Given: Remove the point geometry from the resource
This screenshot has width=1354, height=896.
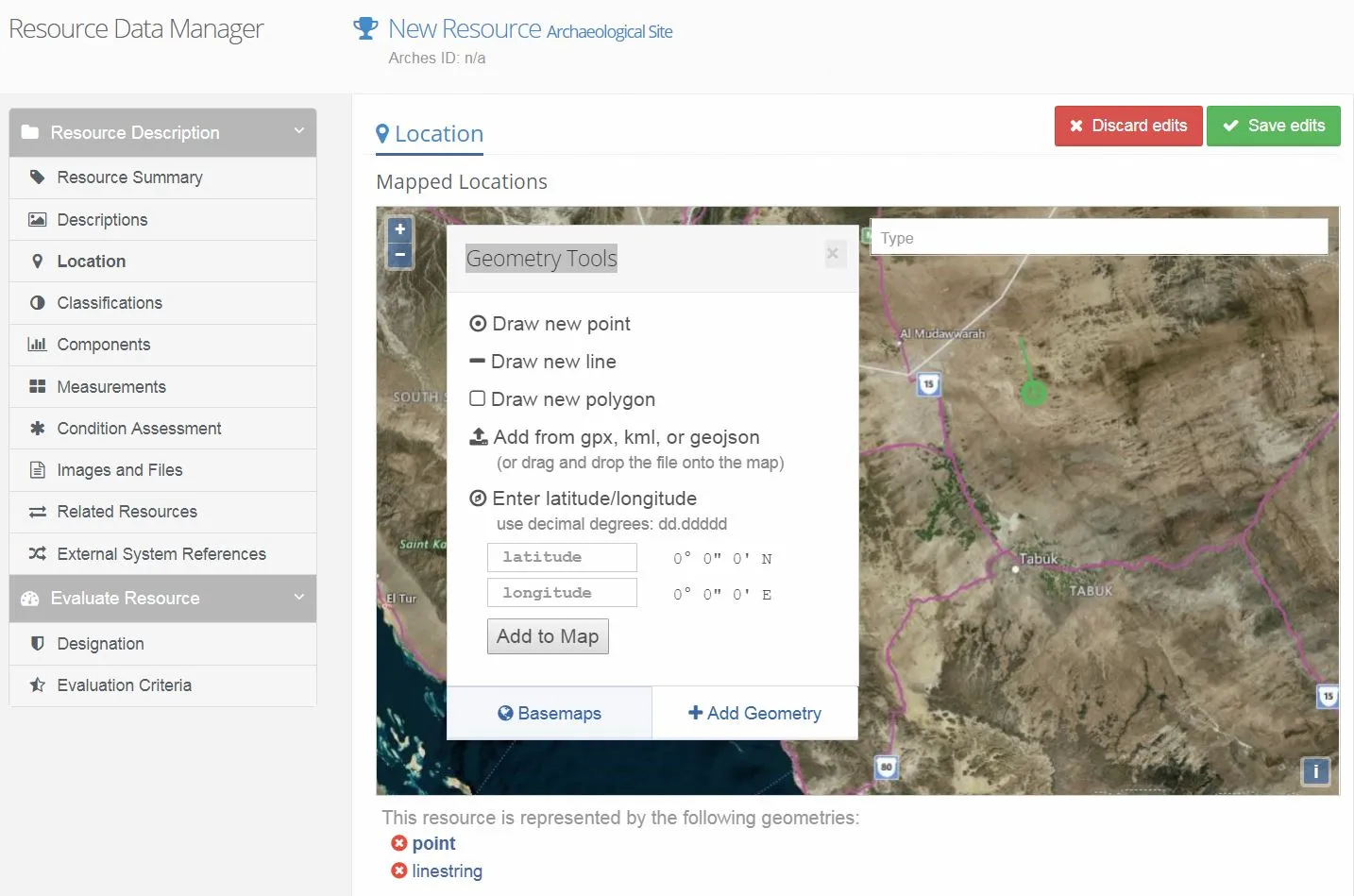Looking at the screenshot, I should [398, 843].
